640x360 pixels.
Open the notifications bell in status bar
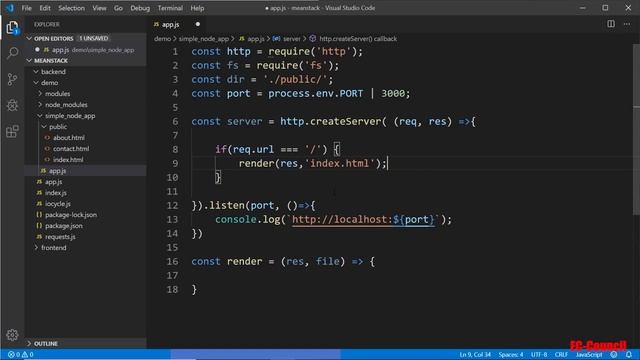629,354
